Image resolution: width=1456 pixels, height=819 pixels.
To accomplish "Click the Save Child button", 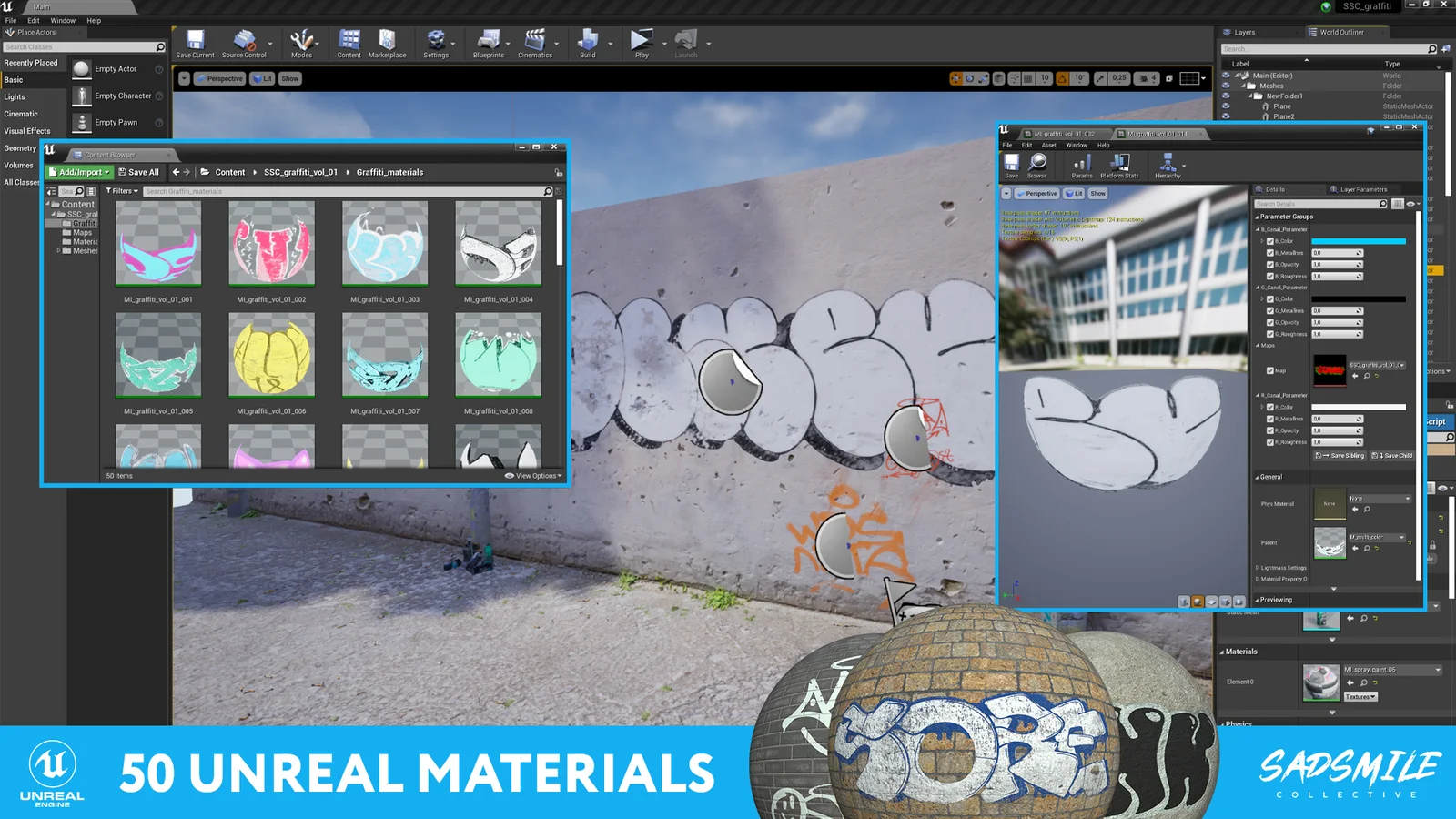I will coord(1391,455).
